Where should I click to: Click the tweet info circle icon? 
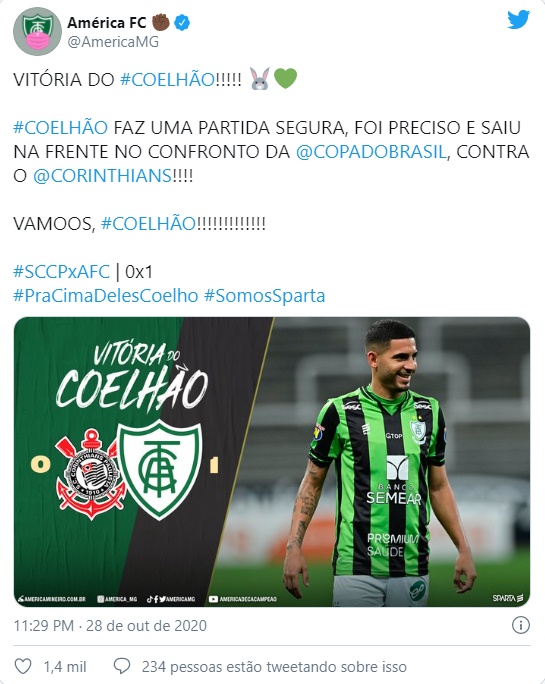point(521,625)
